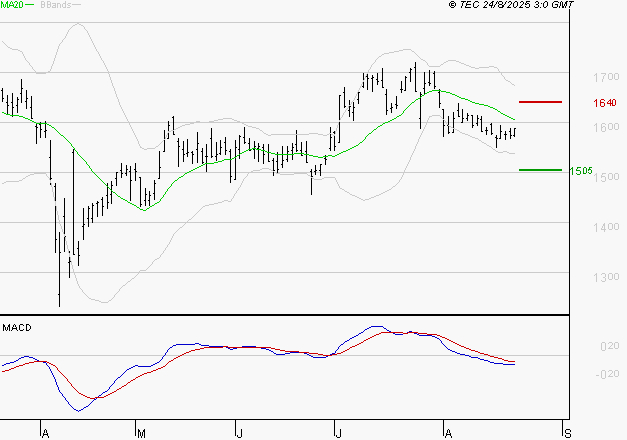Click the -020 MACD axis label
The height and width of the screenshot is (440, 627).
pos(607,374)
